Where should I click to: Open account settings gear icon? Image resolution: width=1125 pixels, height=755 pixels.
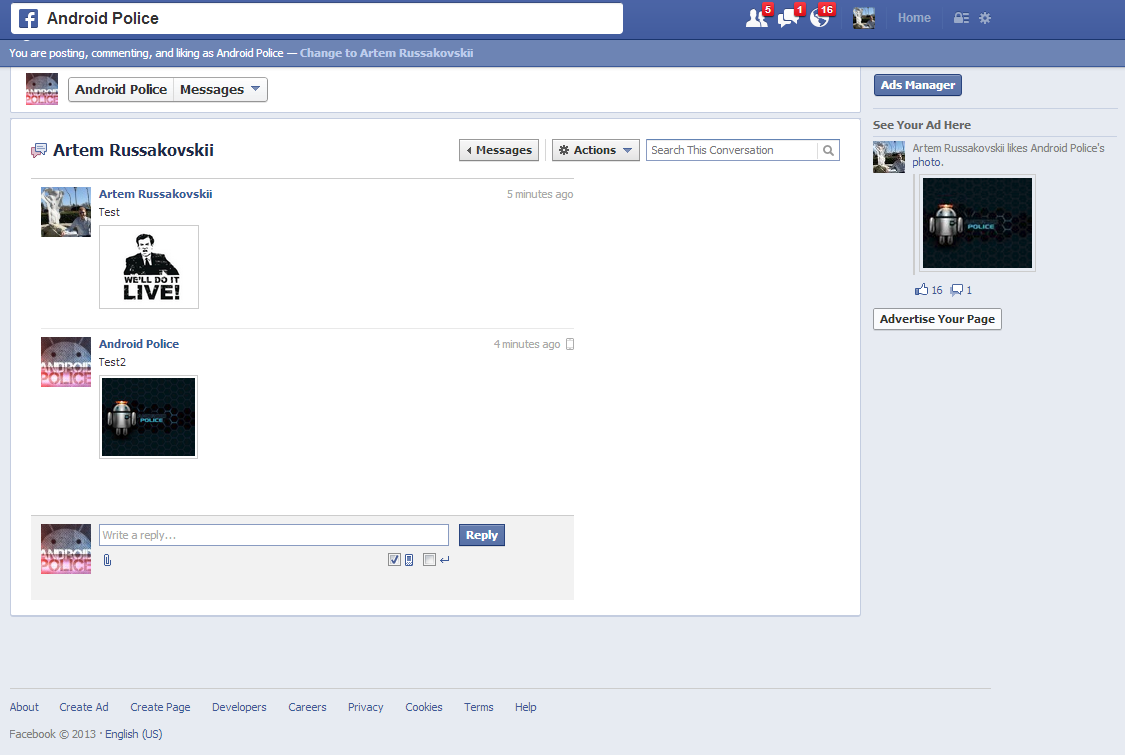[x=985, y=18]
